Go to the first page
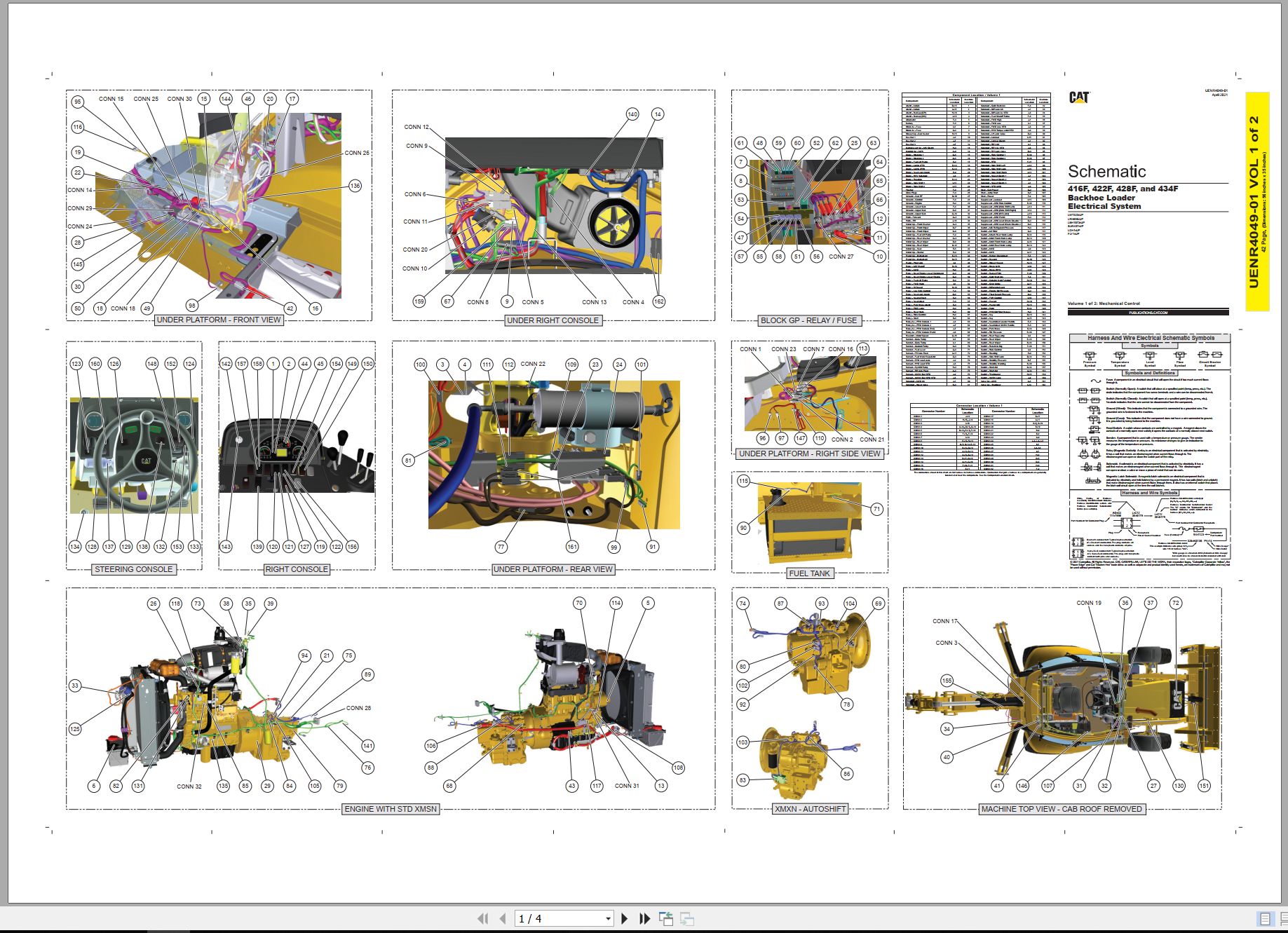1288x933 pixels. 482,918
